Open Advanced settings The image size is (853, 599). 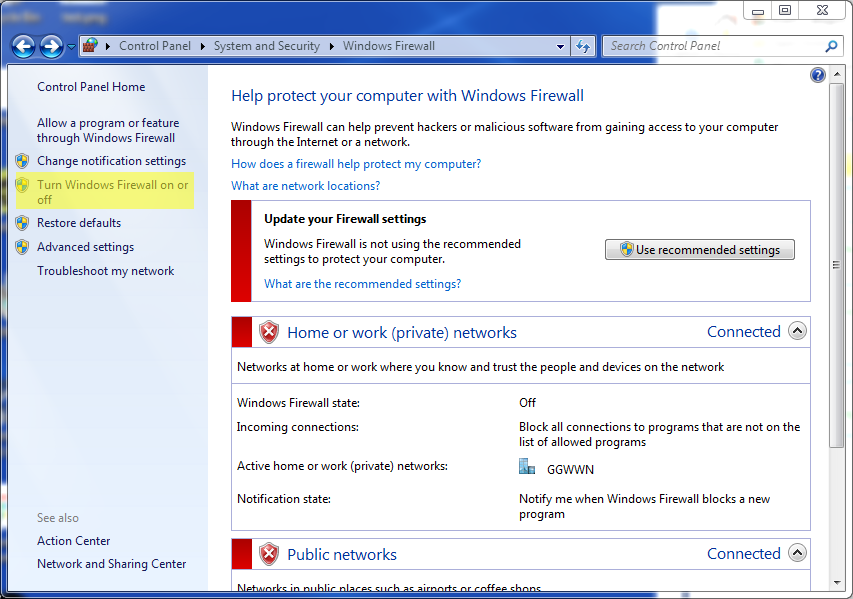click(85, 247)
